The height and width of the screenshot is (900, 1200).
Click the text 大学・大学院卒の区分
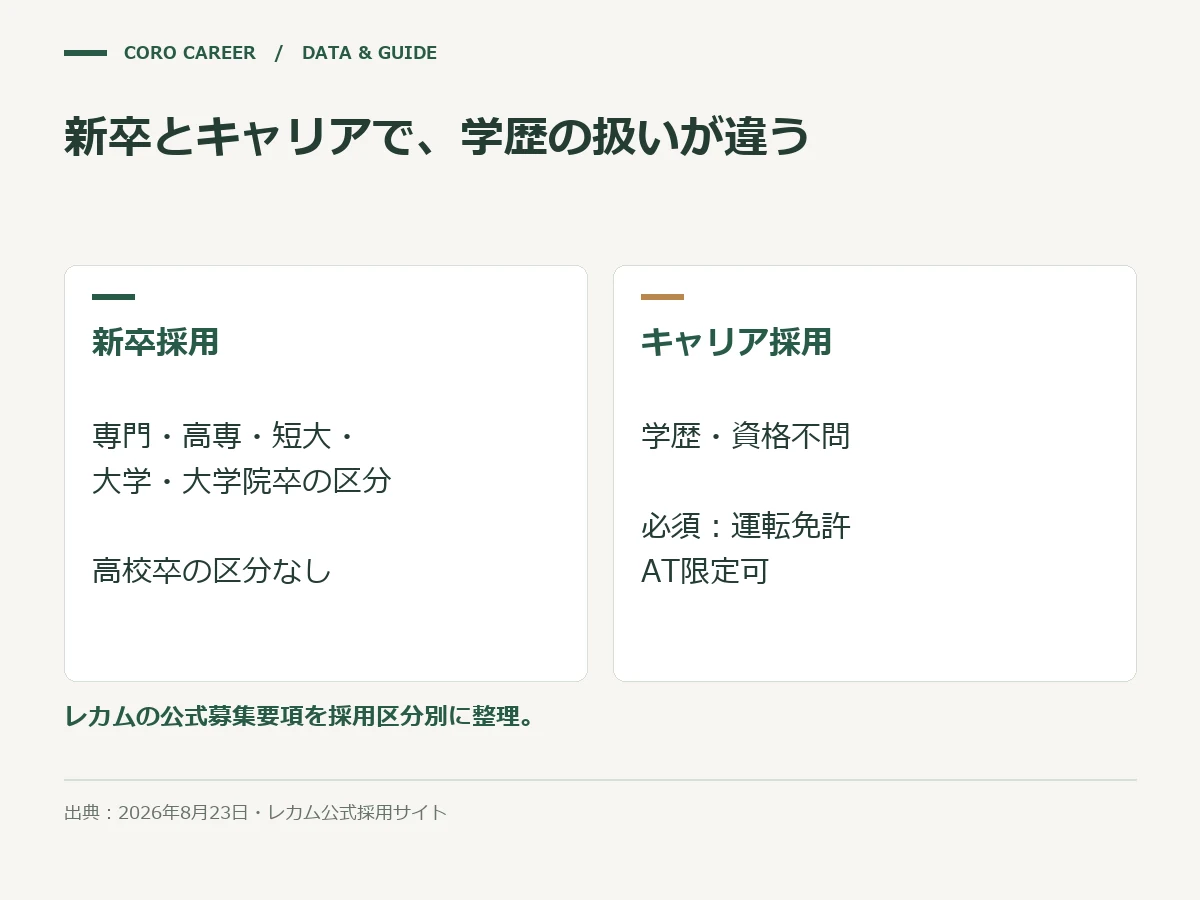click(x=242, y=481)
